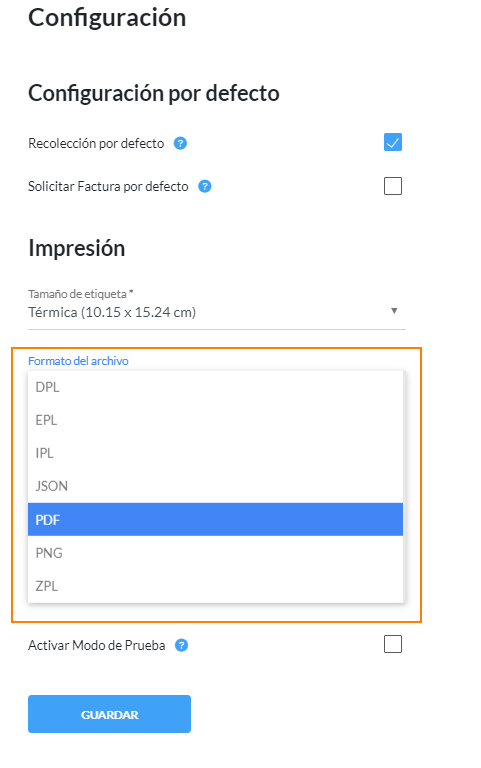Image resolution: width=481 pixels, height=768 pixels.
Task: Select EPL file format option
Action: coord(216,420)
